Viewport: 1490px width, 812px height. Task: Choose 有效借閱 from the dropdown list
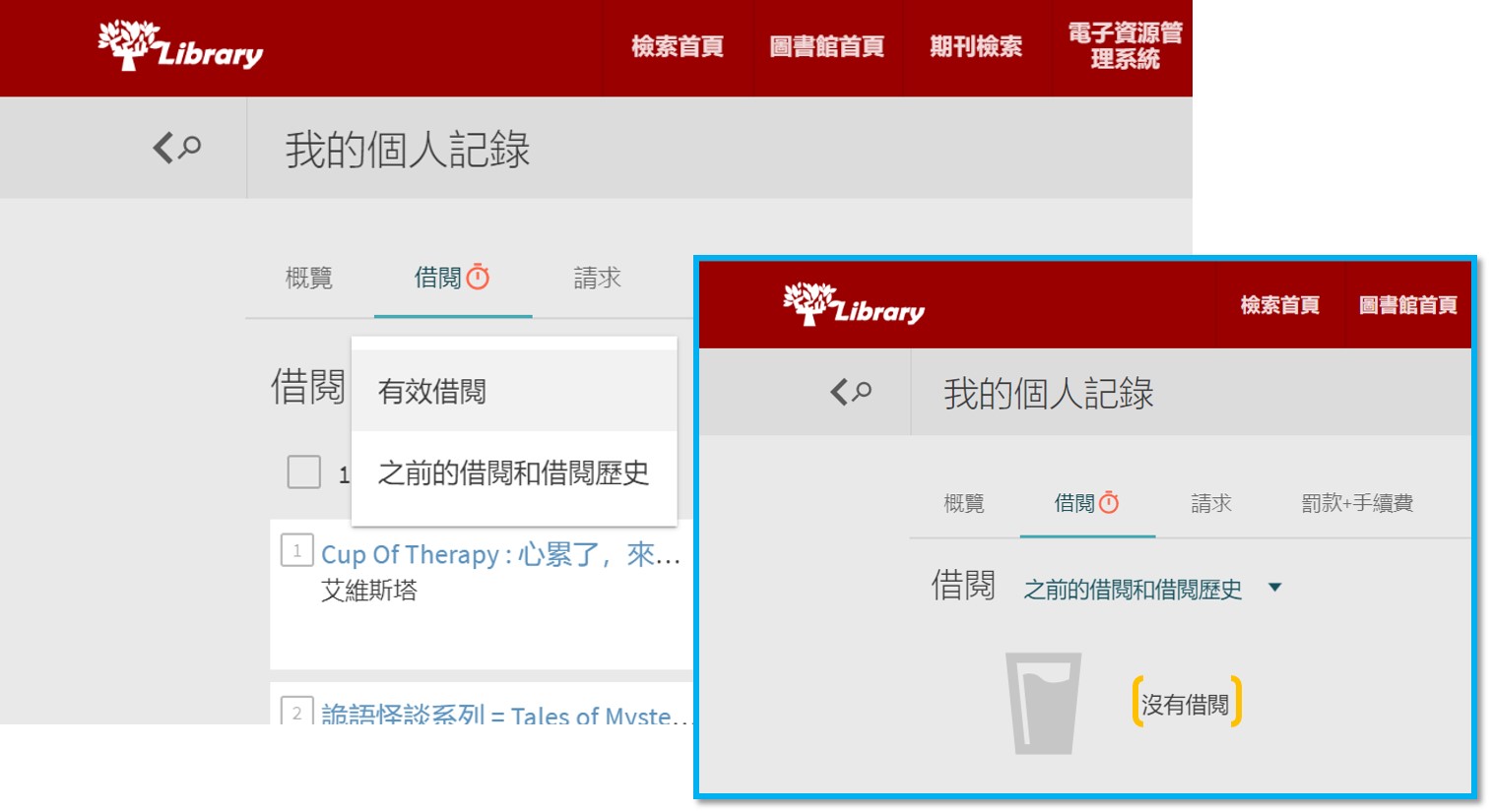tap(432, 392)
